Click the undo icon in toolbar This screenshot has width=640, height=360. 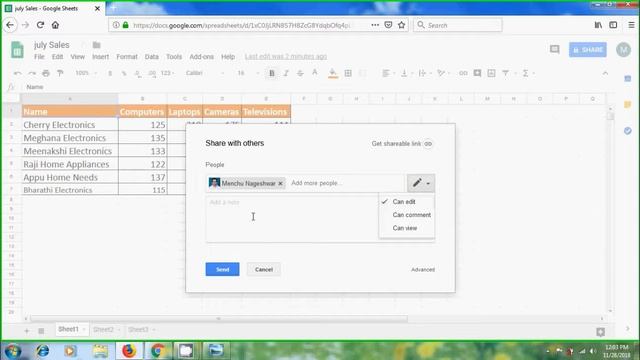click(x=17, y=73)
